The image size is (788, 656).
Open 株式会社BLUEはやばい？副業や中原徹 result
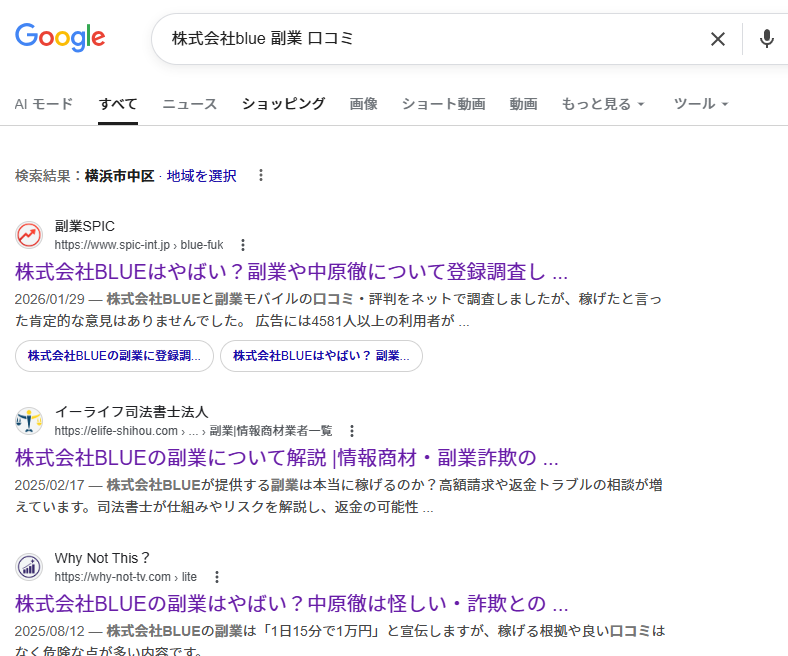291,272
